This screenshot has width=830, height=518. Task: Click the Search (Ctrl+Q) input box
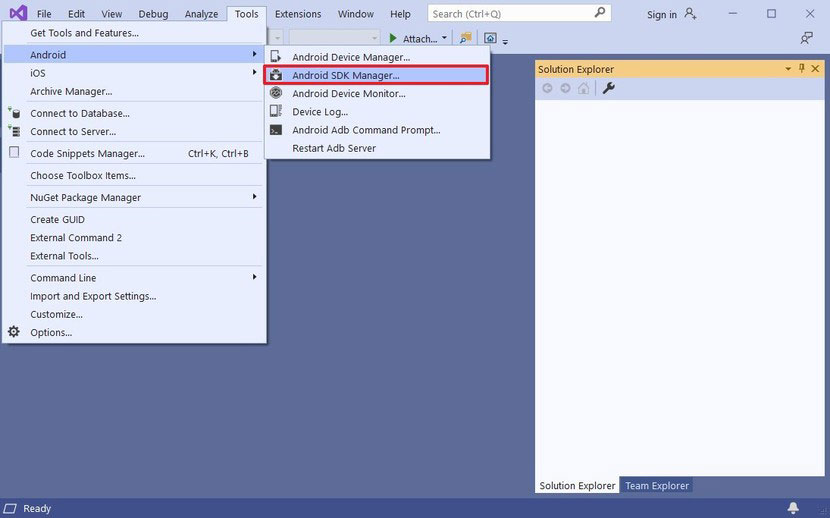pyautogui.click(x=510, y=14)
